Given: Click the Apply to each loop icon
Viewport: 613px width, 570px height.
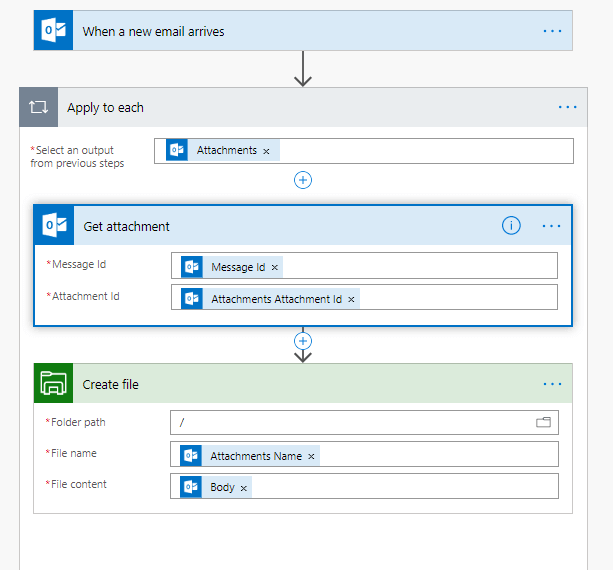Looking at the screenshot, I should tap(39, 107).
